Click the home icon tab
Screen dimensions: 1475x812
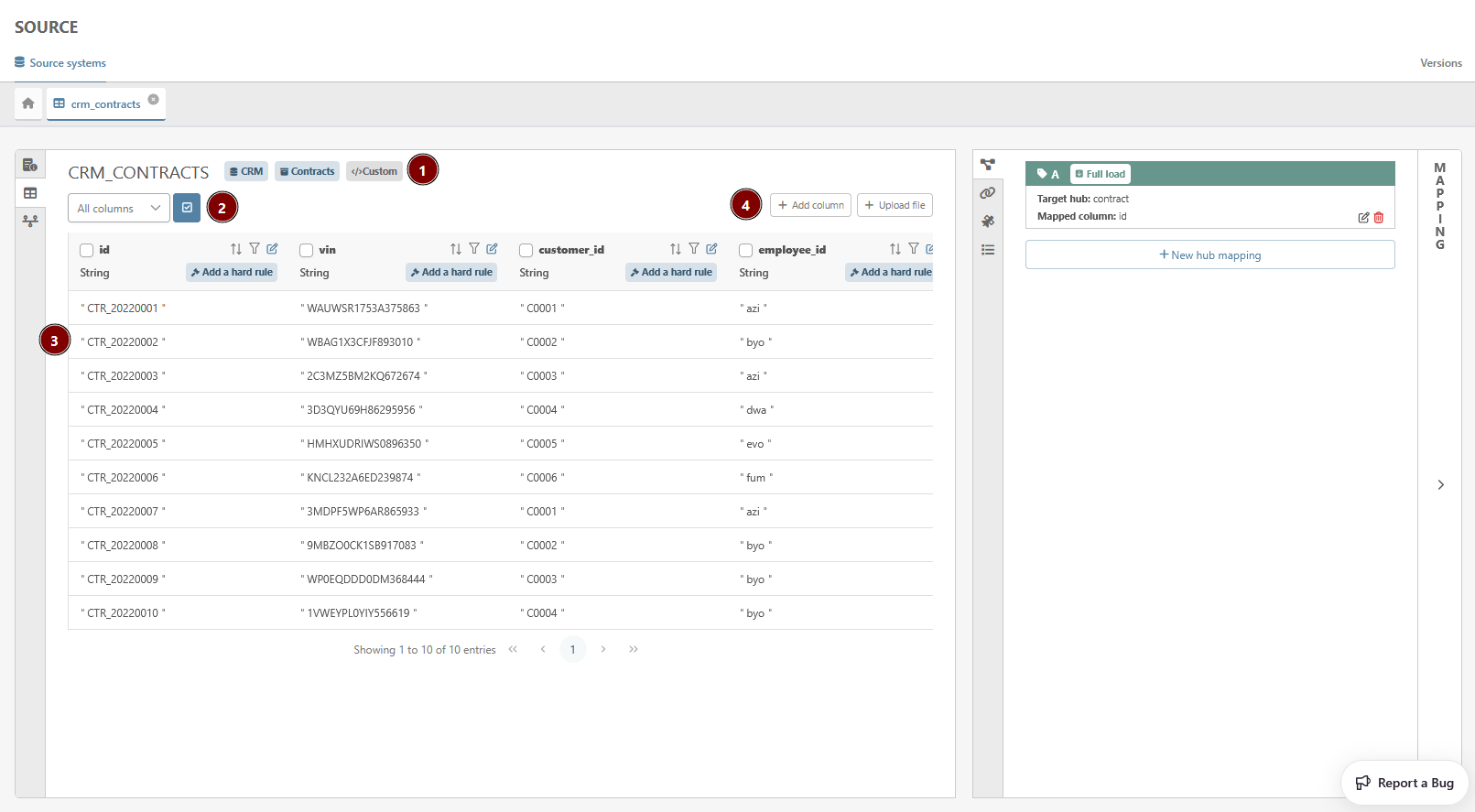[28, 103]
